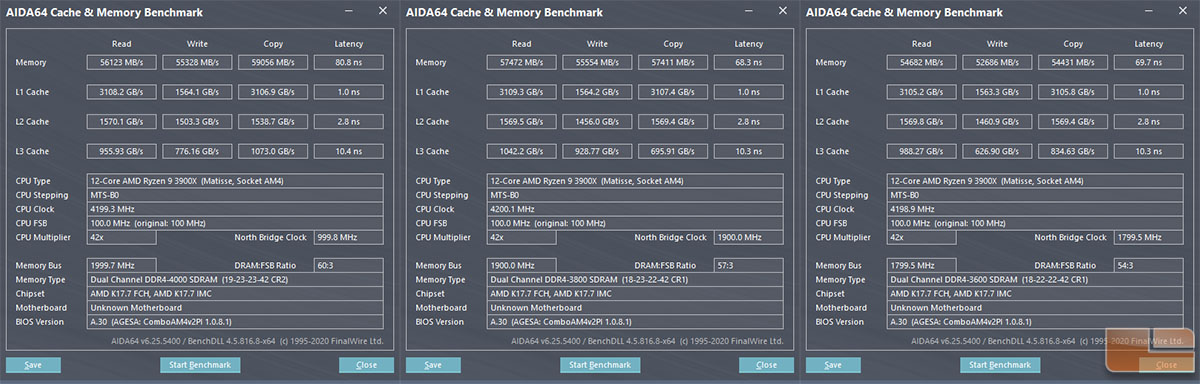Click Save in the DDR4-3600 benchmark window
Viewport: 1200px width, 384px height.
tap(834, 365)
